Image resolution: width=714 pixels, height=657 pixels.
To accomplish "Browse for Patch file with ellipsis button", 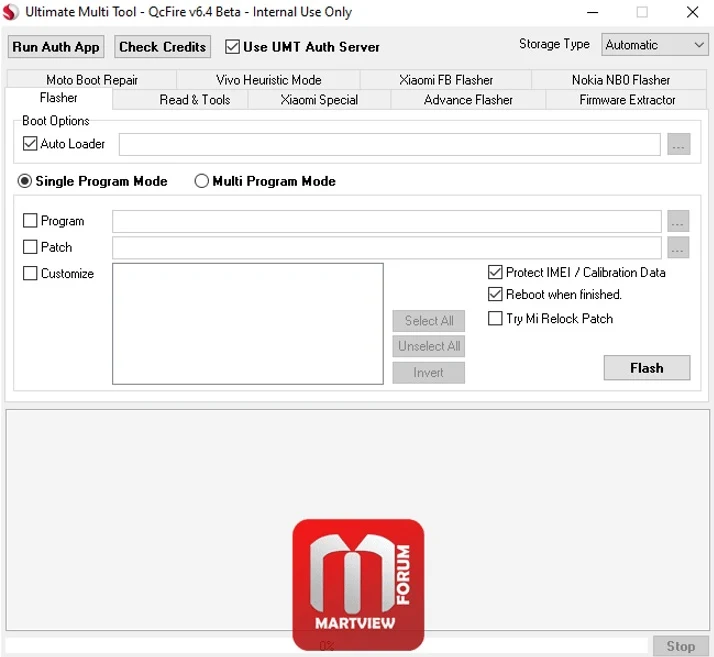I will pyautogui.click(x=678, y=248).
